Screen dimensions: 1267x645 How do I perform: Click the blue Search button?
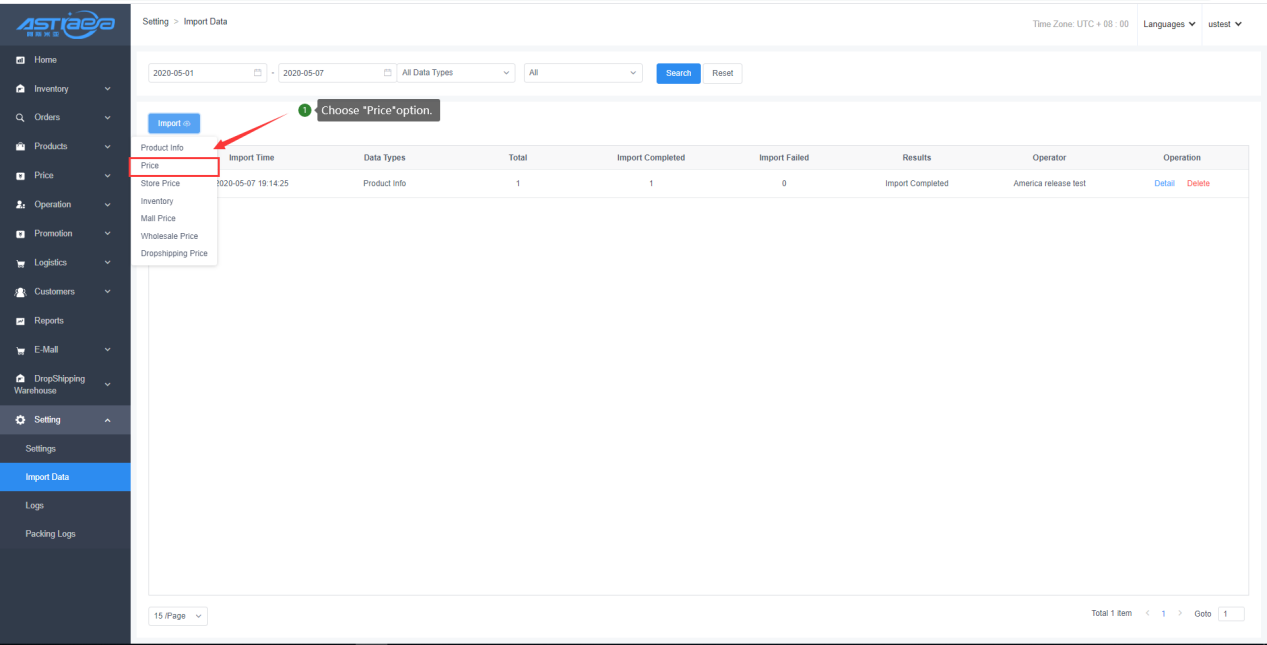click(678, 73)
